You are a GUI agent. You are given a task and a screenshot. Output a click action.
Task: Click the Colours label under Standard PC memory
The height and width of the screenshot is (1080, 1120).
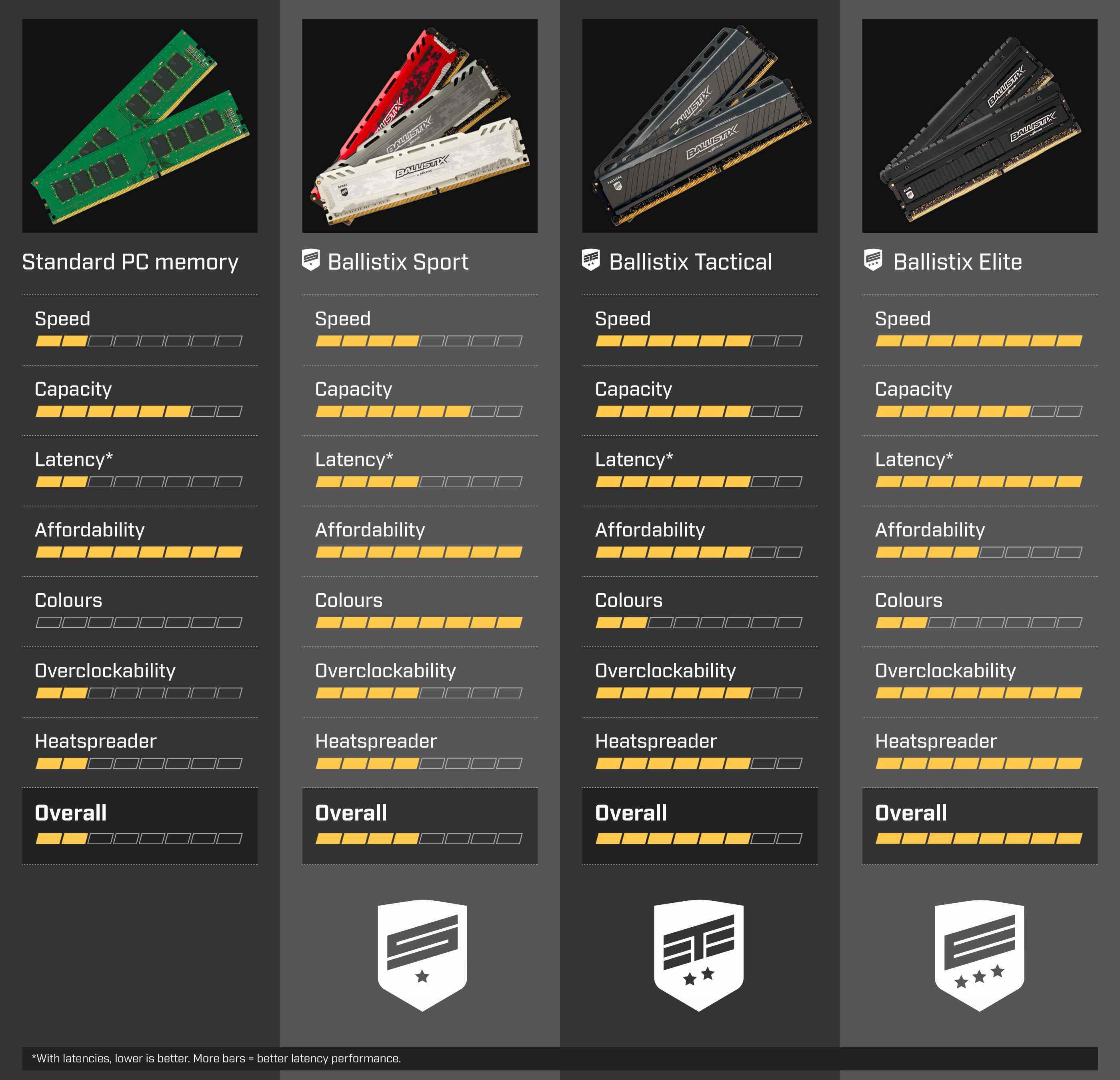point(68,600)
